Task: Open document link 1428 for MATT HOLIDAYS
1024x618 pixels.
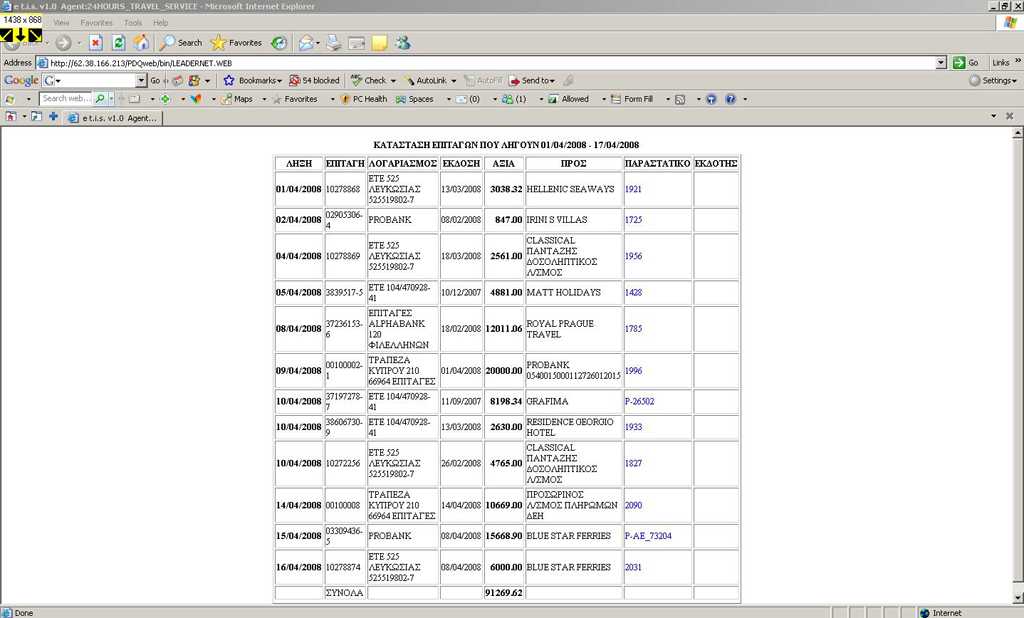Action: point(633,293)
